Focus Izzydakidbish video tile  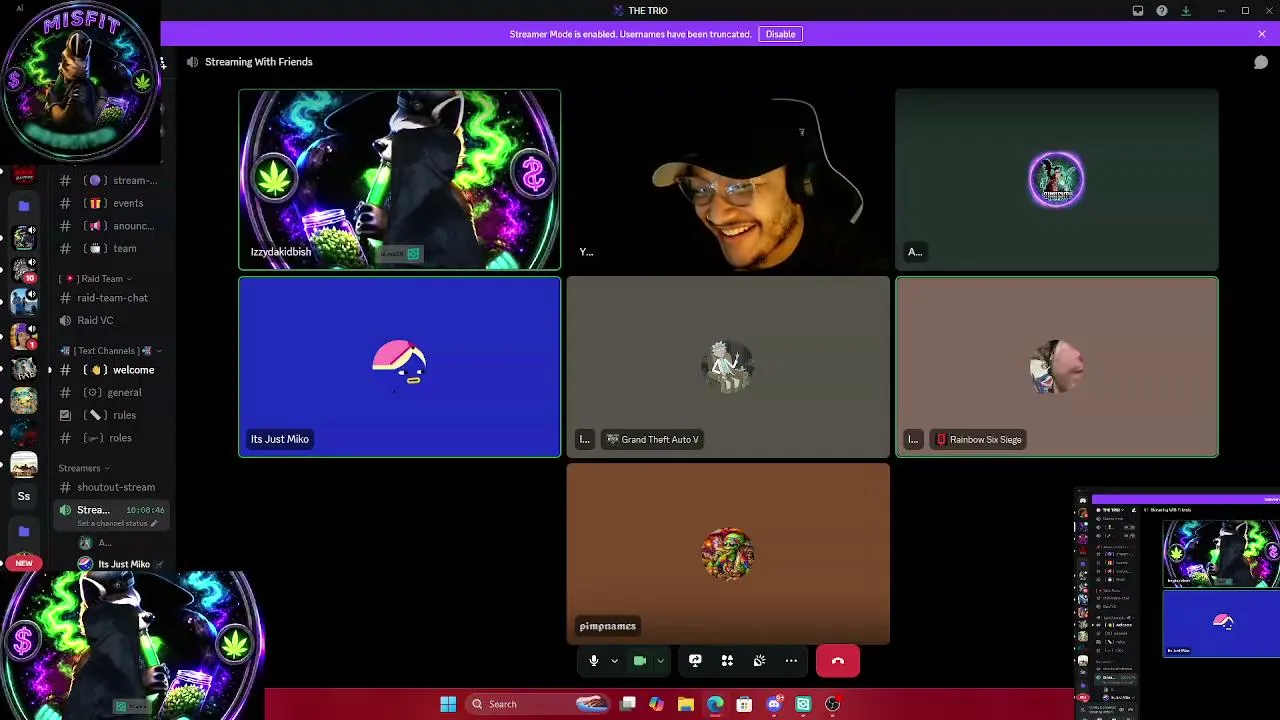point(400,180)
